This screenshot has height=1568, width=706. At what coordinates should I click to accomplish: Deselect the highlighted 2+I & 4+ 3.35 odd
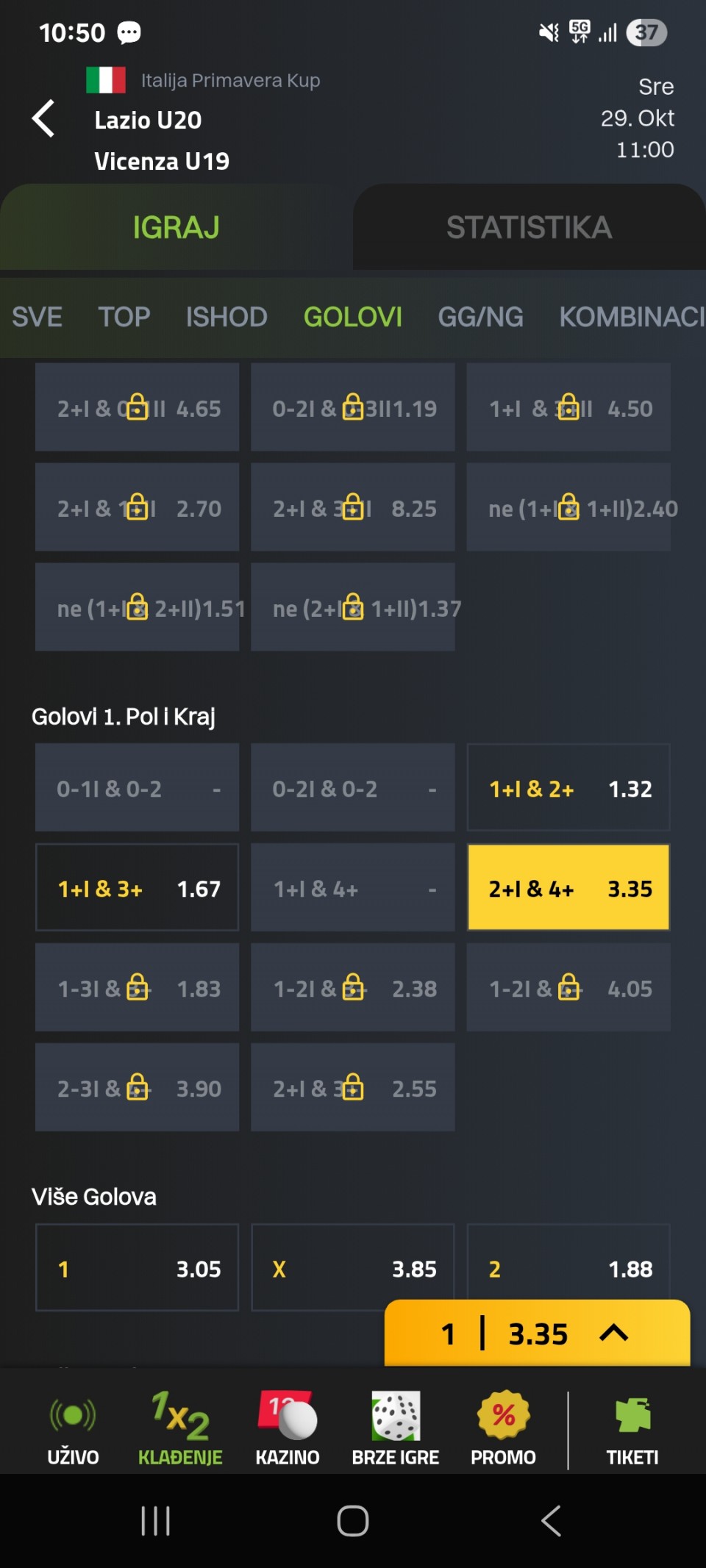click(568, 888)
